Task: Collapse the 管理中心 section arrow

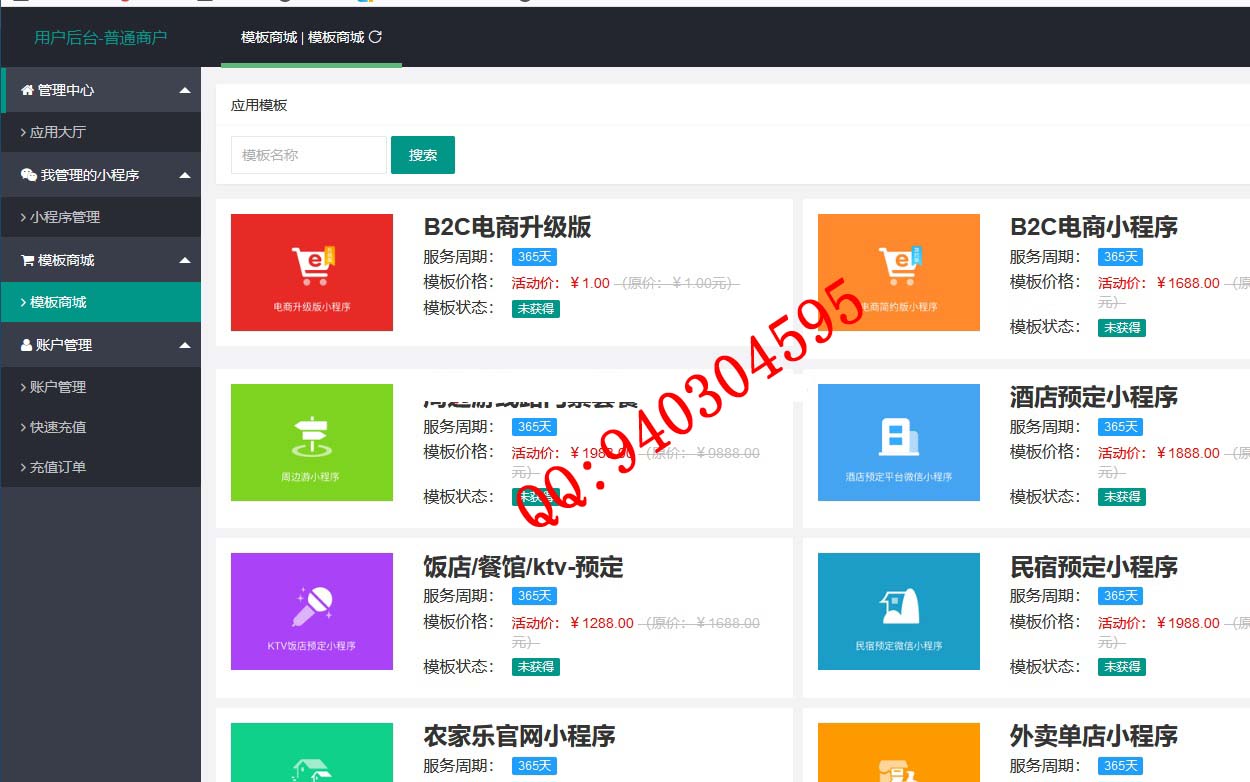Action: 185,90
